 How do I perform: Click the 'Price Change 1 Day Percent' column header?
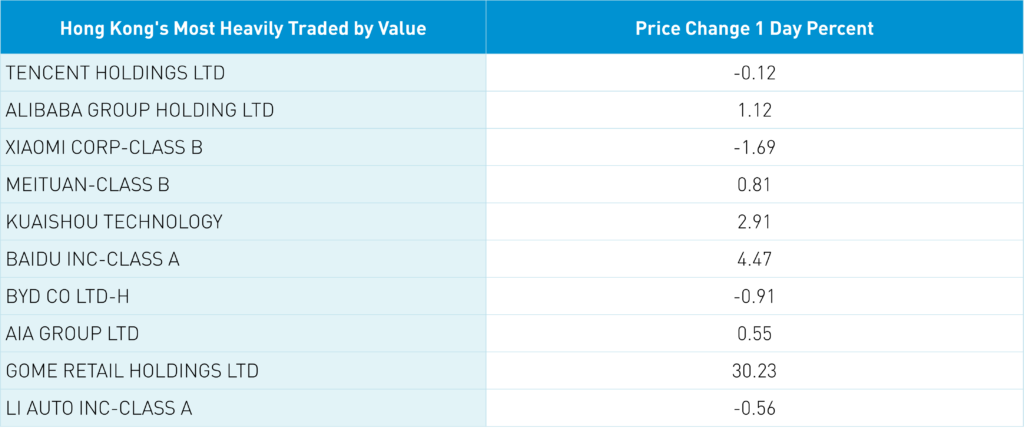click(754, 29)
